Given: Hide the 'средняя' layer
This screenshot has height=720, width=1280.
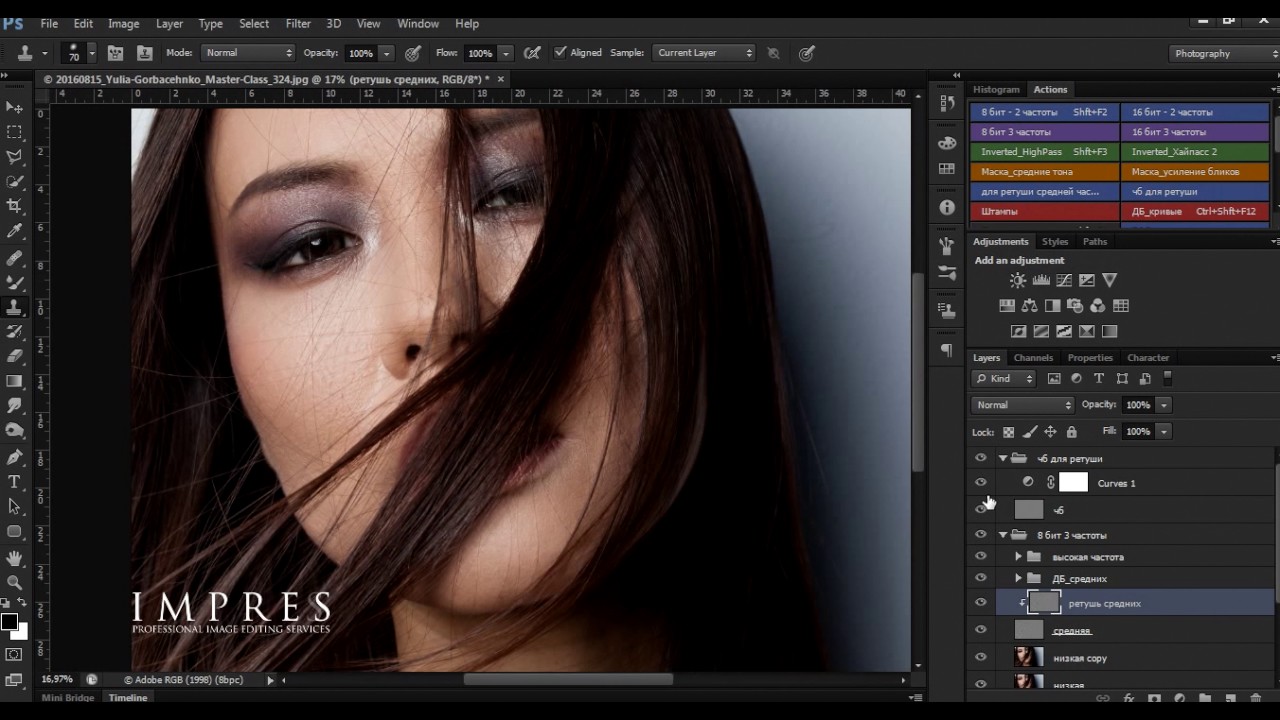Looking at the screenshot, I should [980, 630].
